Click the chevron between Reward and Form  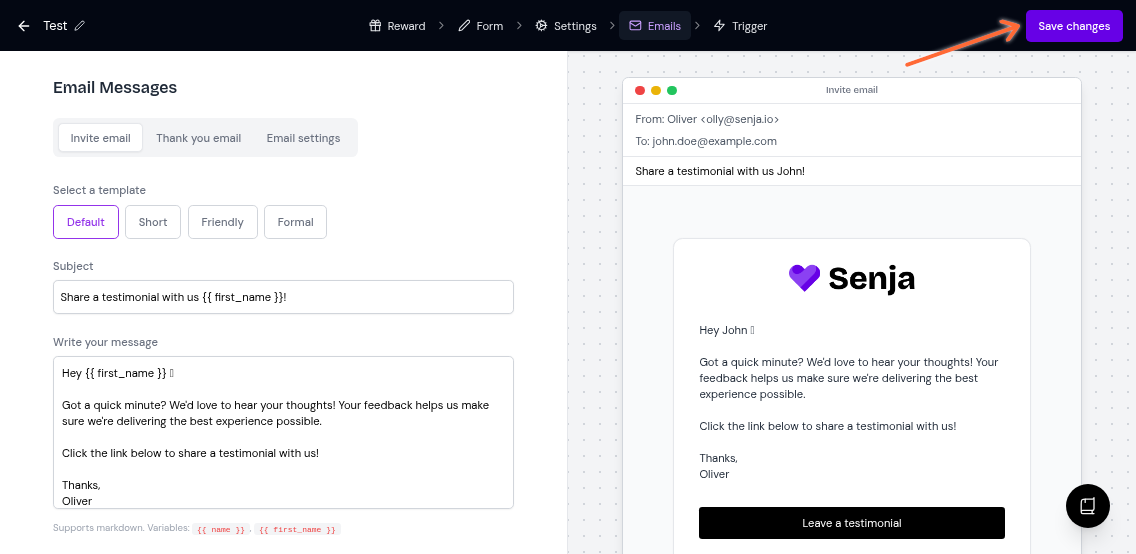pos(442,26)
